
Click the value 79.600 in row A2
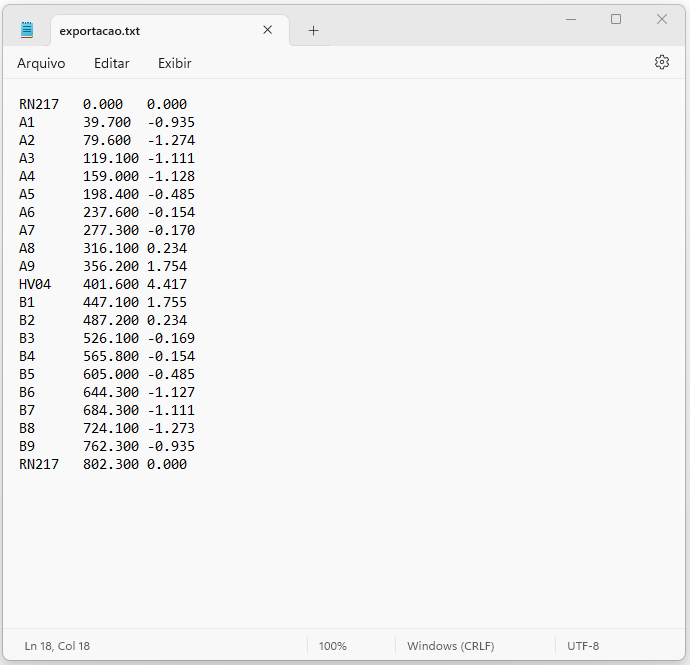tap(107, 140)
